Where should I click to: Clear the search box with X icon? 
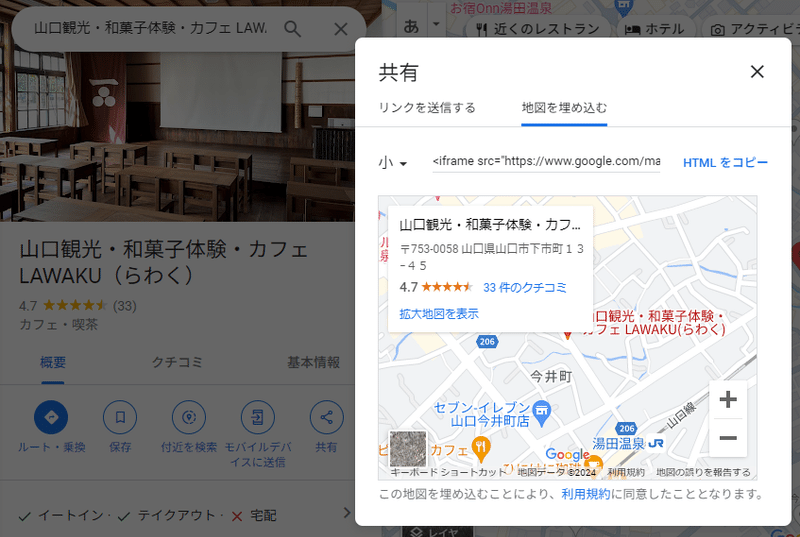[341, 29]
